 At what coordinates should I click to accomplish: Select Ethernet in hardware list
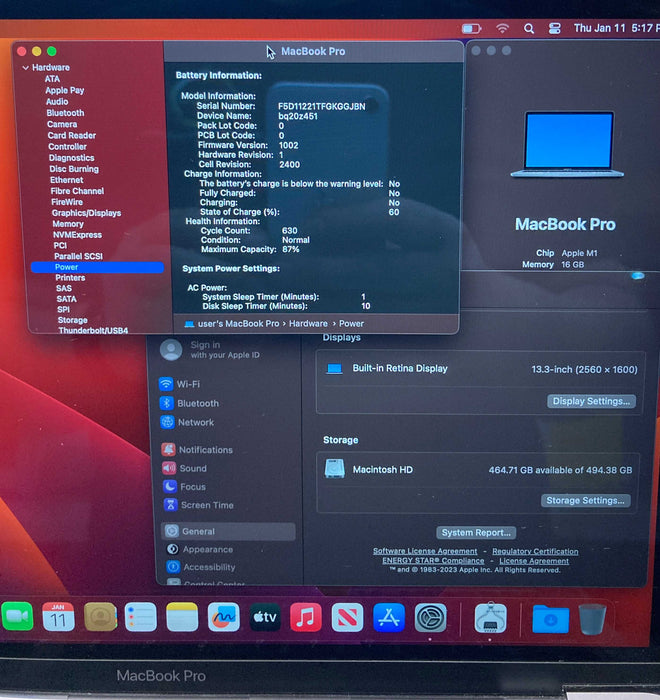click(67, 180)
